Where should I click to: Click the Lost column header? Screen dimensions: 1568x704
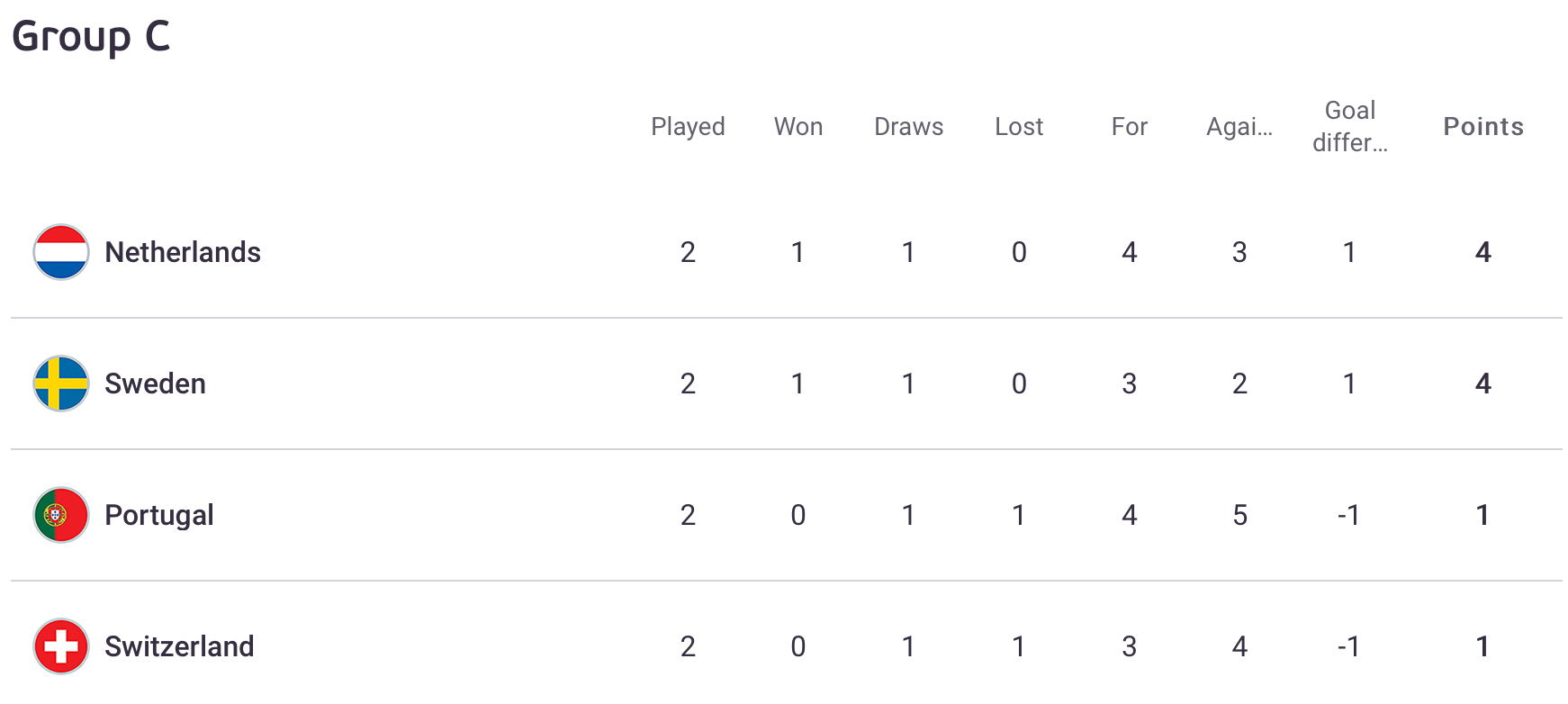(1019, 126)
